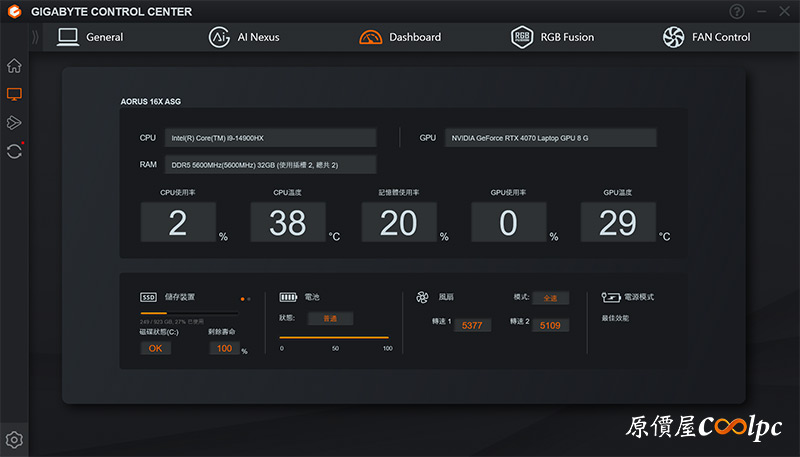
Task: Open the update sync sidebar icon
Action: 14,151
